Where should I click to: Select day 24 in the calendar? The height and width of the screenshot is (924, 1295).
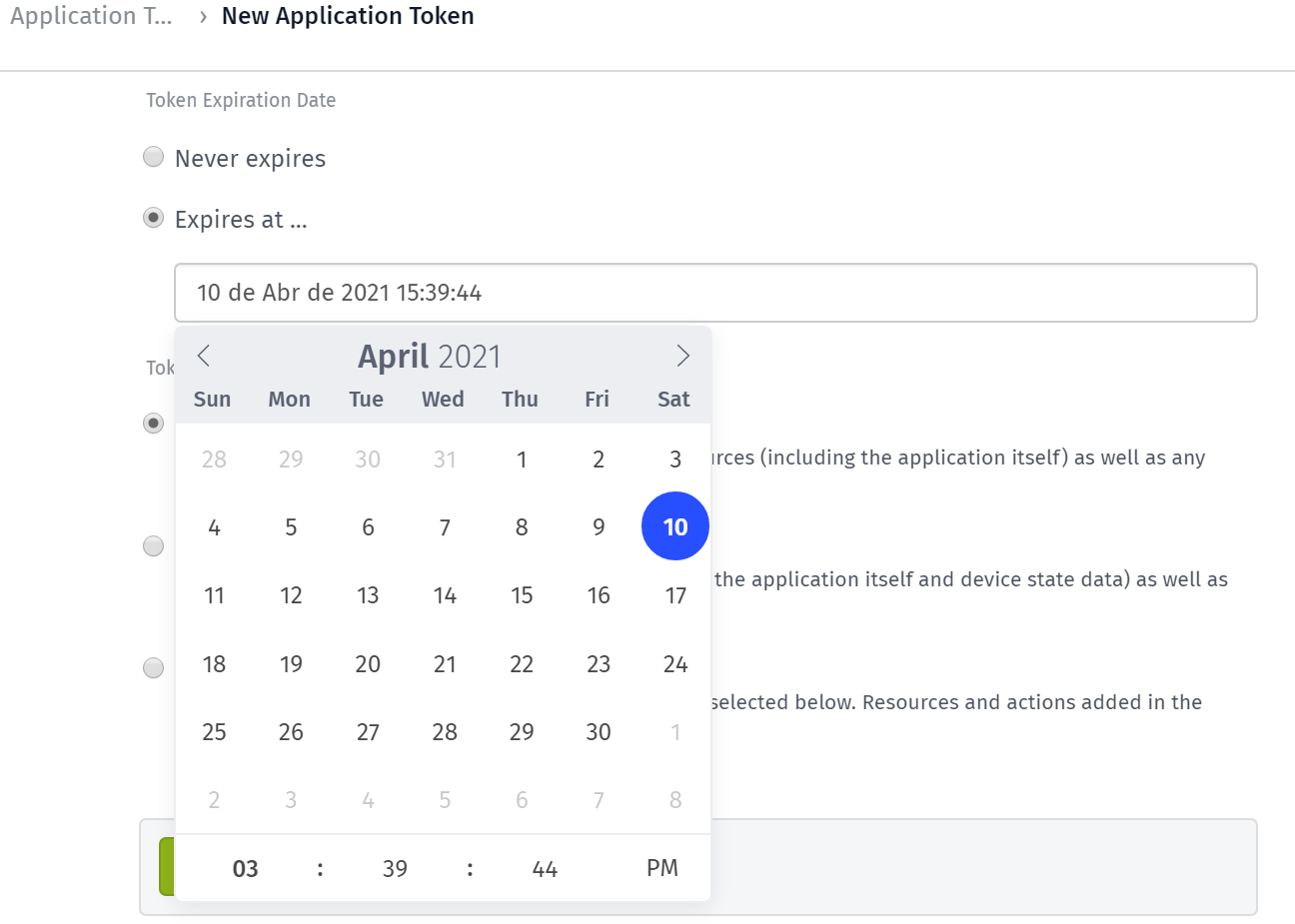coord(675,664)
